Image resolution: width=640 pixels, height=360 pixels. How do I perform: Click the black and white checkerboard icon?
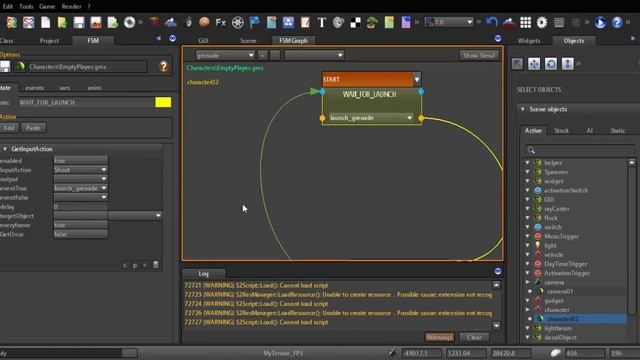(356, 23)
